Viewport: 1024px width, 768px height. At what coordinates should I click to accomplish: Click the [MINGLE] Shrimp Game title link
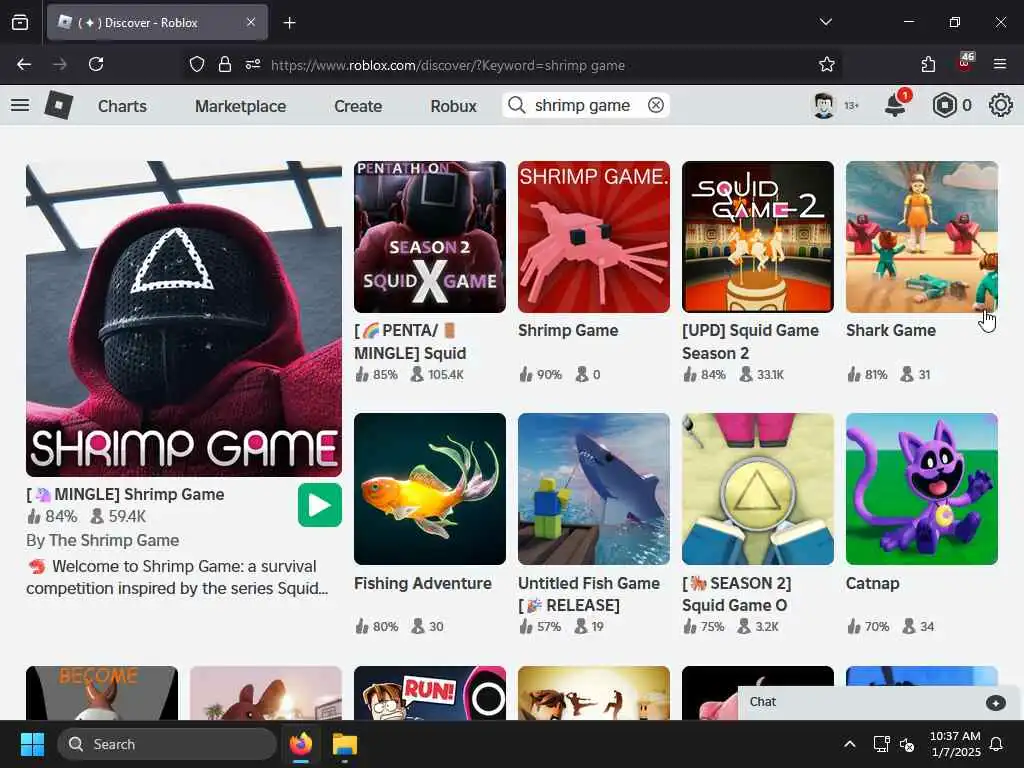125,494
